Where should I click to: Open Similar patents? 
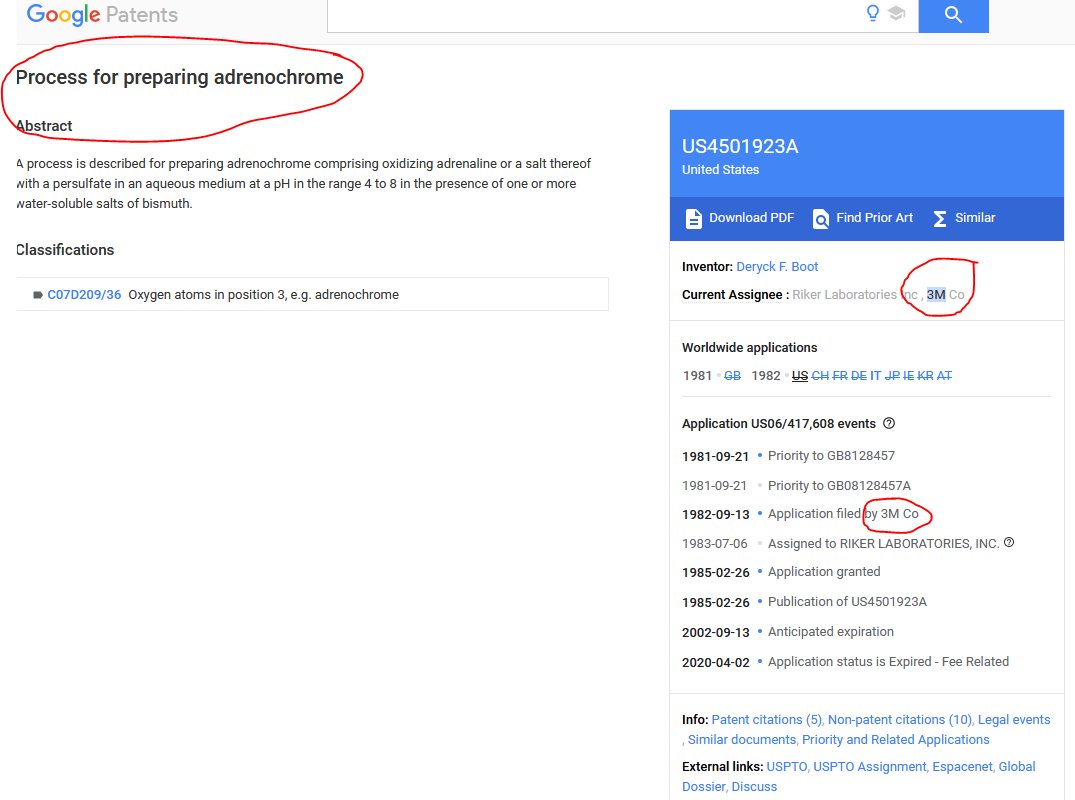[x=964, y=218]
